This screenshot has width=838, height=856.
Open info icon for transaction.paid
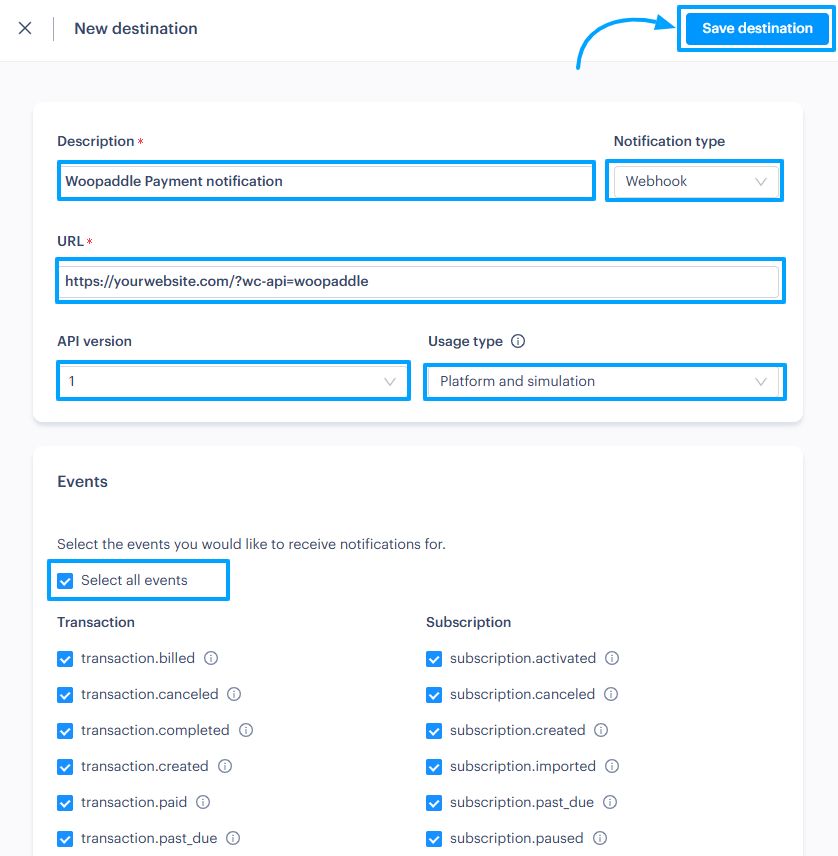(203, 802)
